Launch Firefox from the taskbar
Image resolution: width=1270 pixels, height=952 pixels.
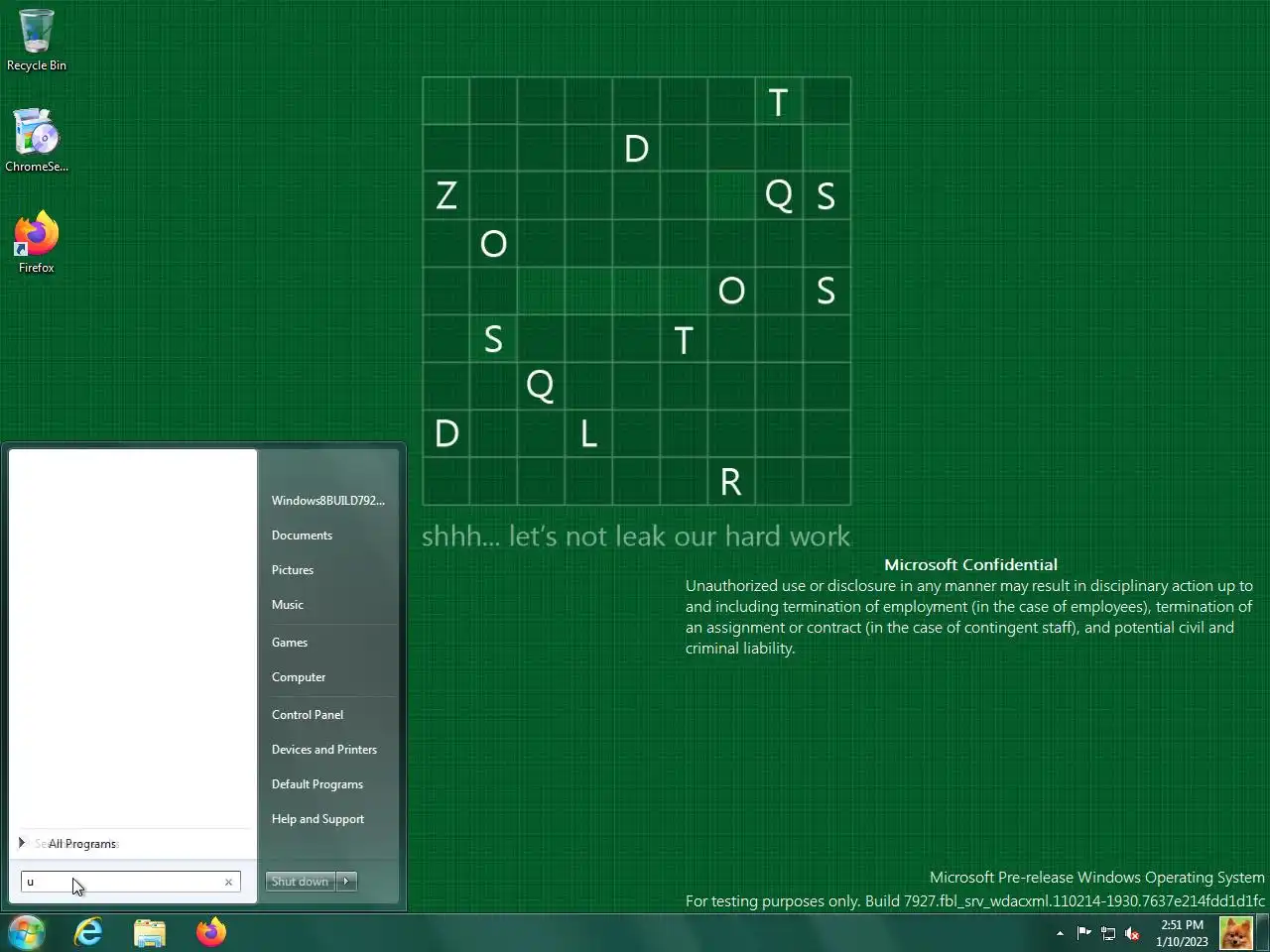tap(210, 932)
